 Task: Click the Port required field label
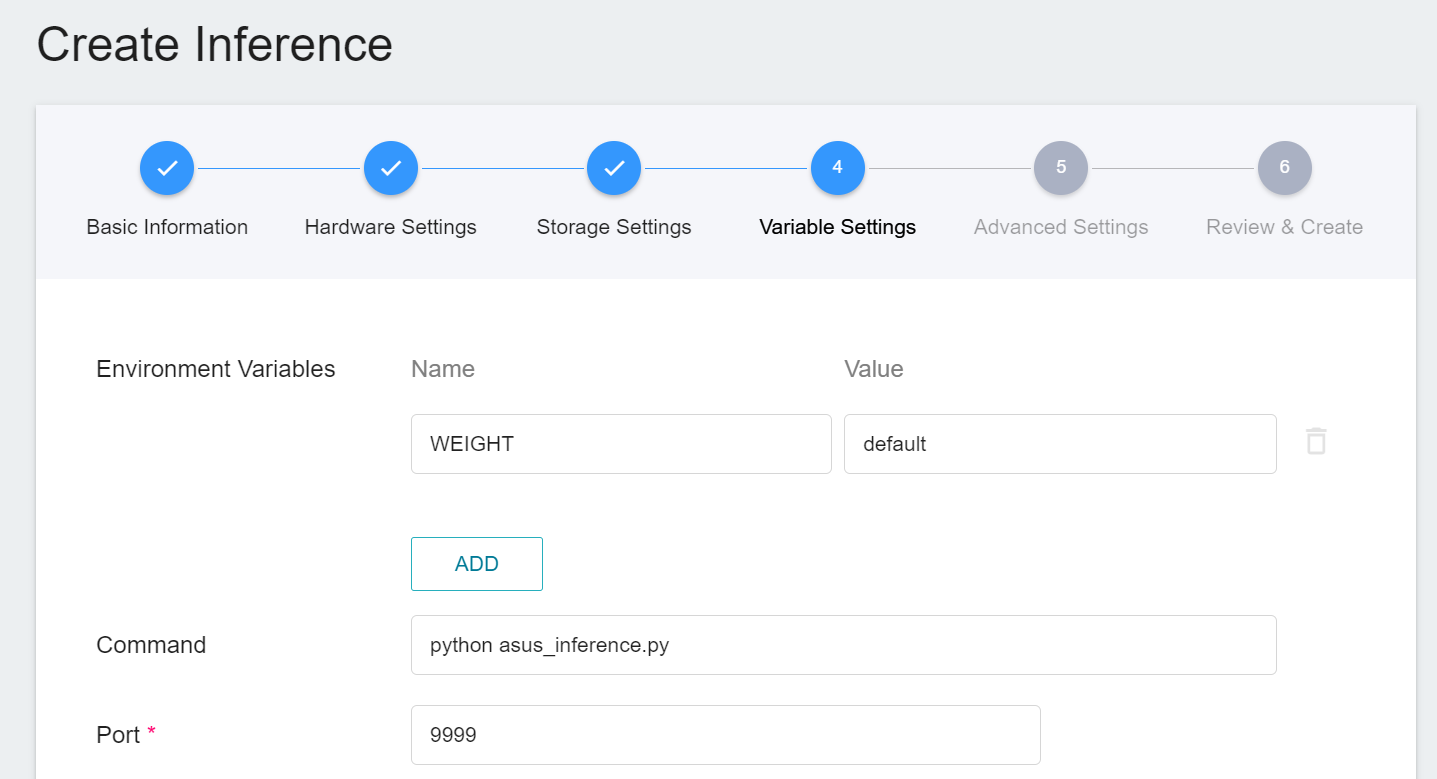[x=126, y=735]
